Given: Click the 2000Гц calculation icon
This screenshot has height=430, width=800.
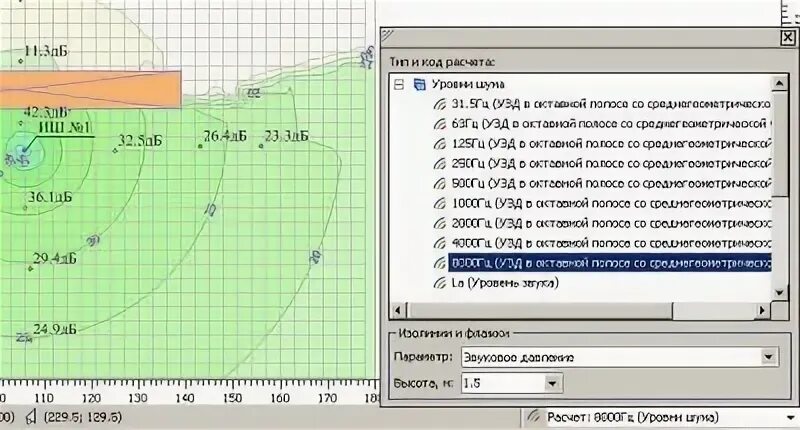Looking at the screenshot, I should pyautogui.click(x=440, y=223).
